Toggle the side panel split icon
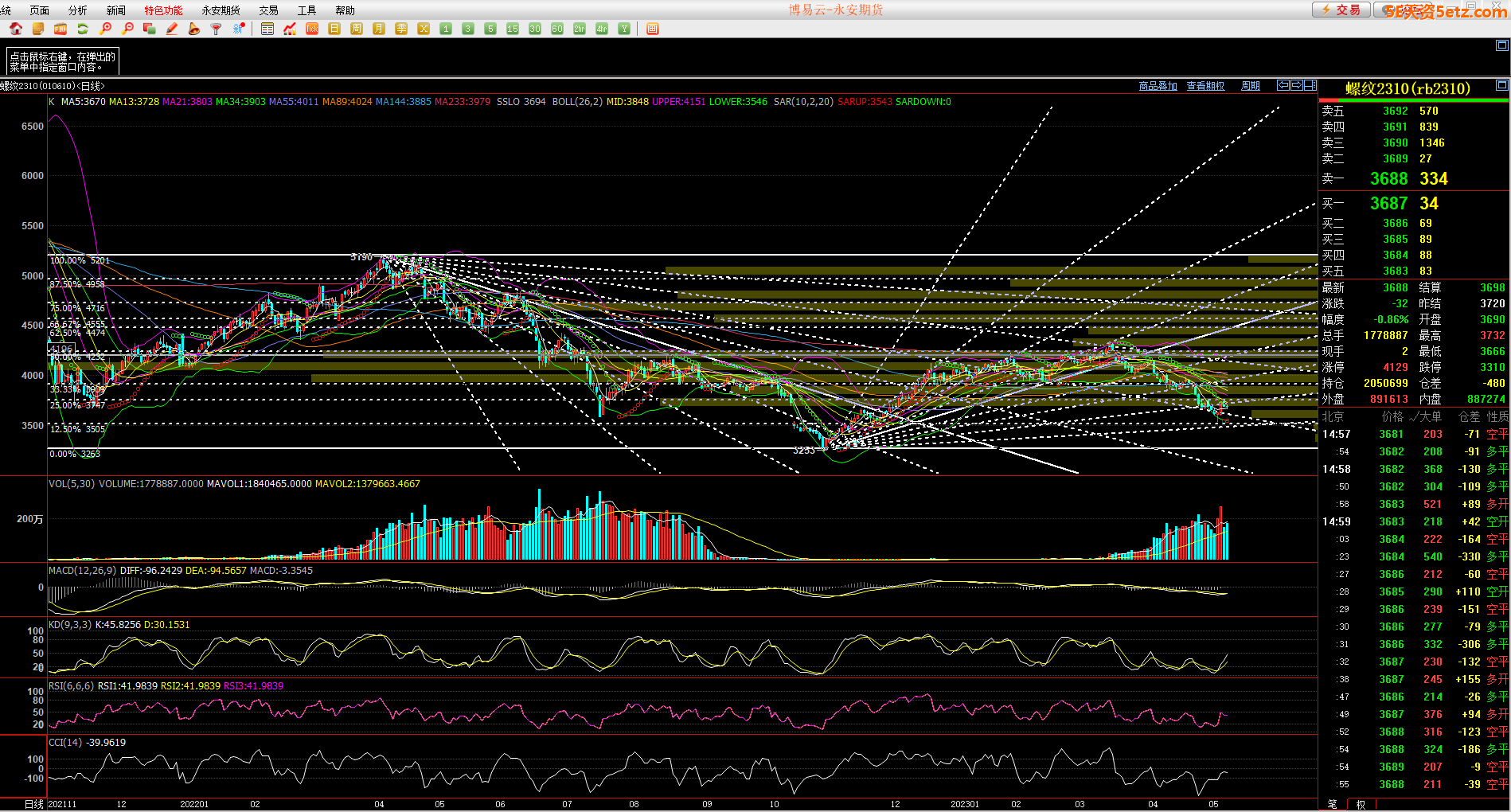The width and height of the screenshot is (1511, 812). pos(1310,85)
